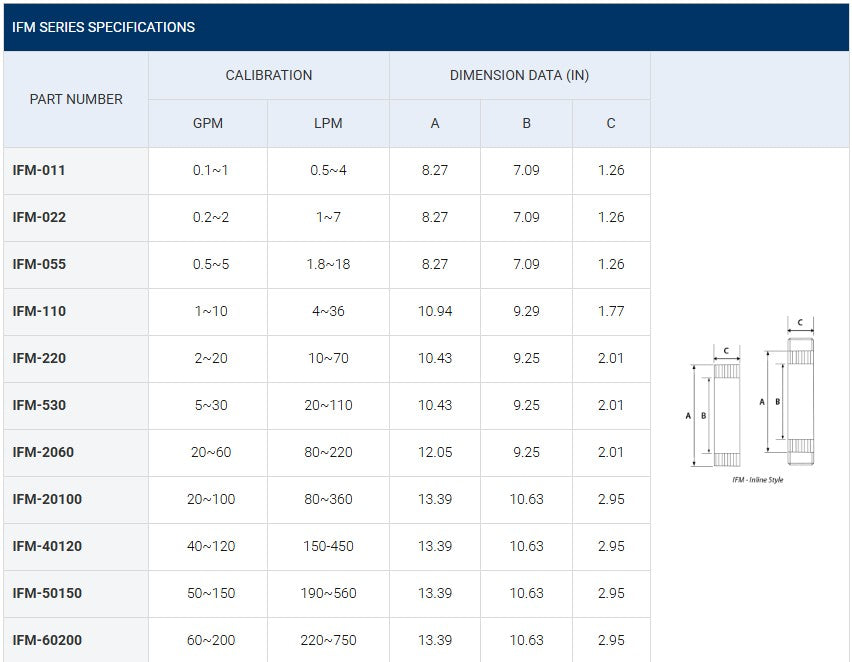Click LPM value 0.5~4
The height and width of the screenshot is (662, 852).
328,170
